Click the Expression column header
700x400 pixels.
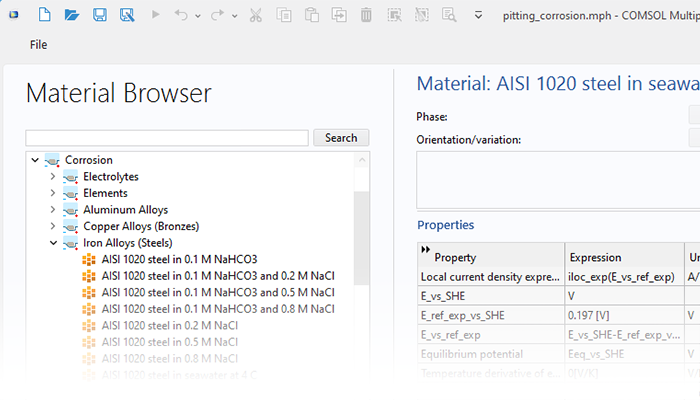coord(595,257)
